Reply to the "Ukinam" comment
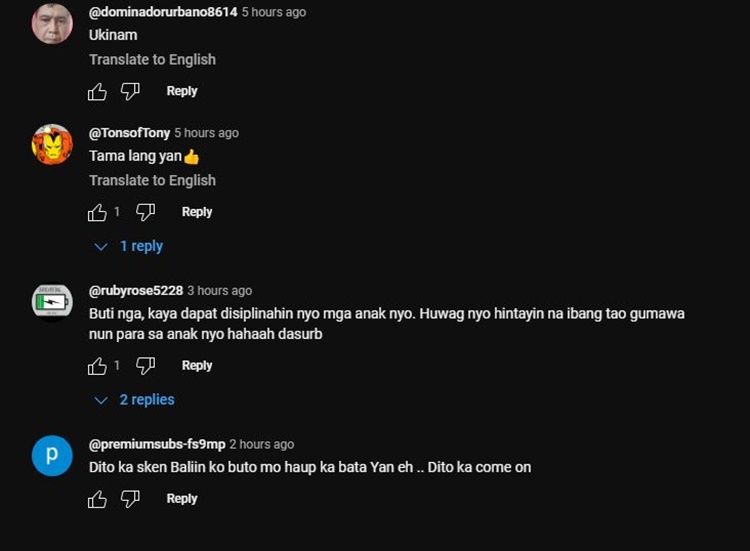This screenshot has width=750, height=551. pyautogui.click(x=181, y=91)
